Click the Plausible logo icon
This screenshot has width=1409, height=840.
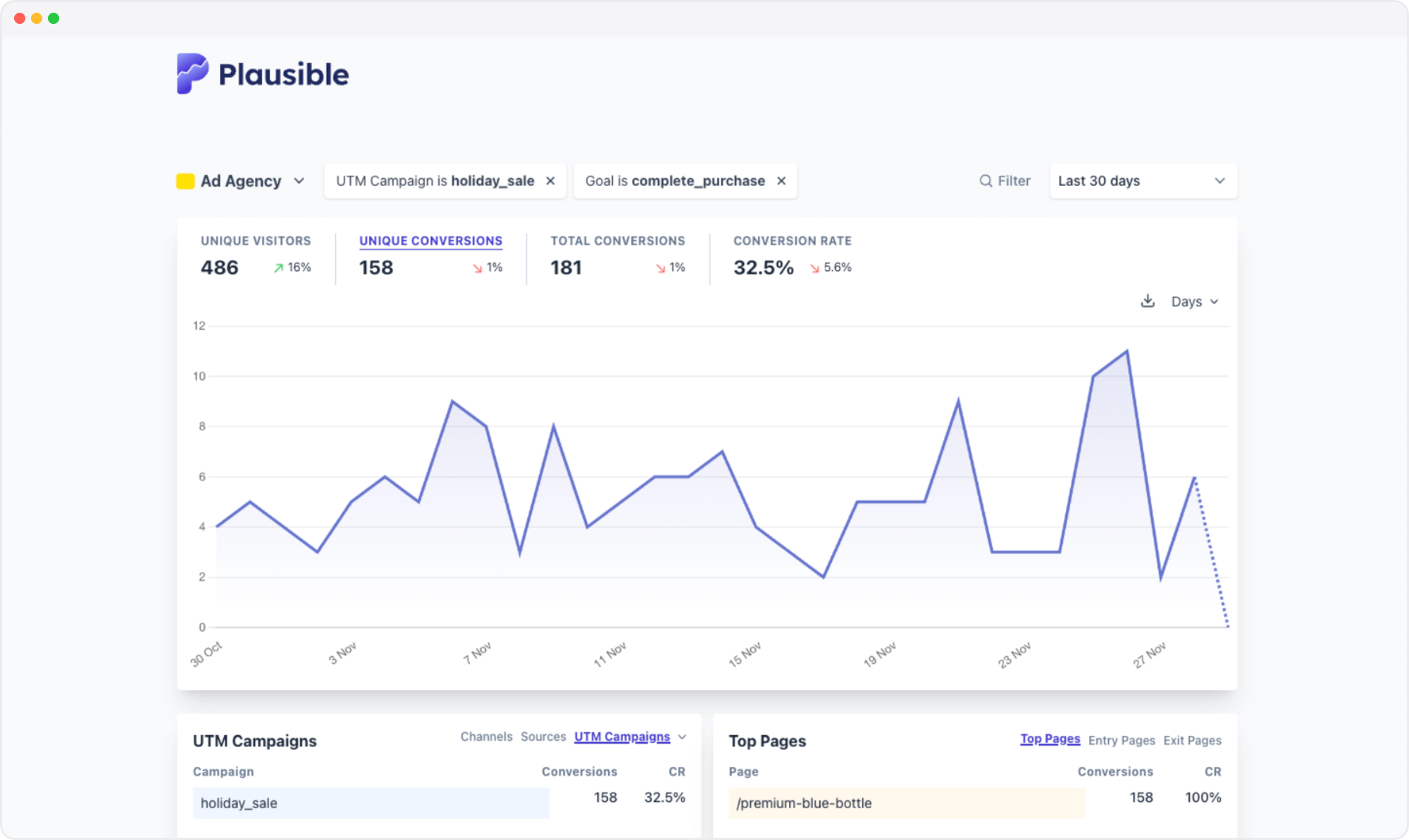point(192,73)
